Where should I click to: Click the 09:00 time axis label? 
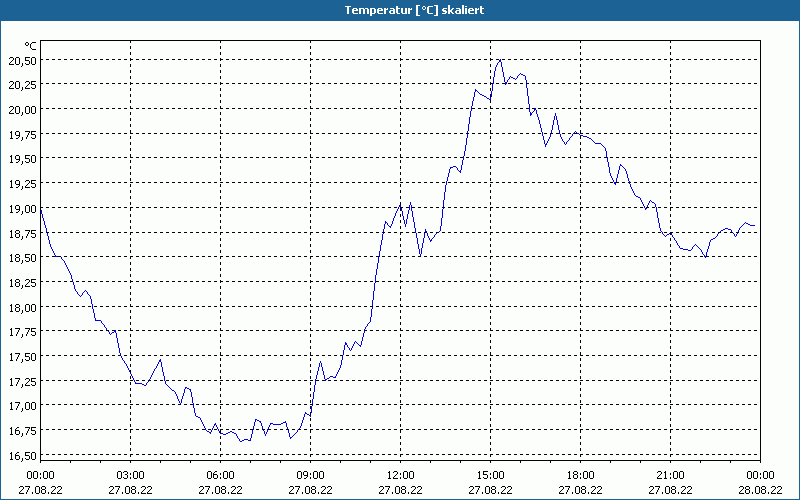click(x=311, y=476)
